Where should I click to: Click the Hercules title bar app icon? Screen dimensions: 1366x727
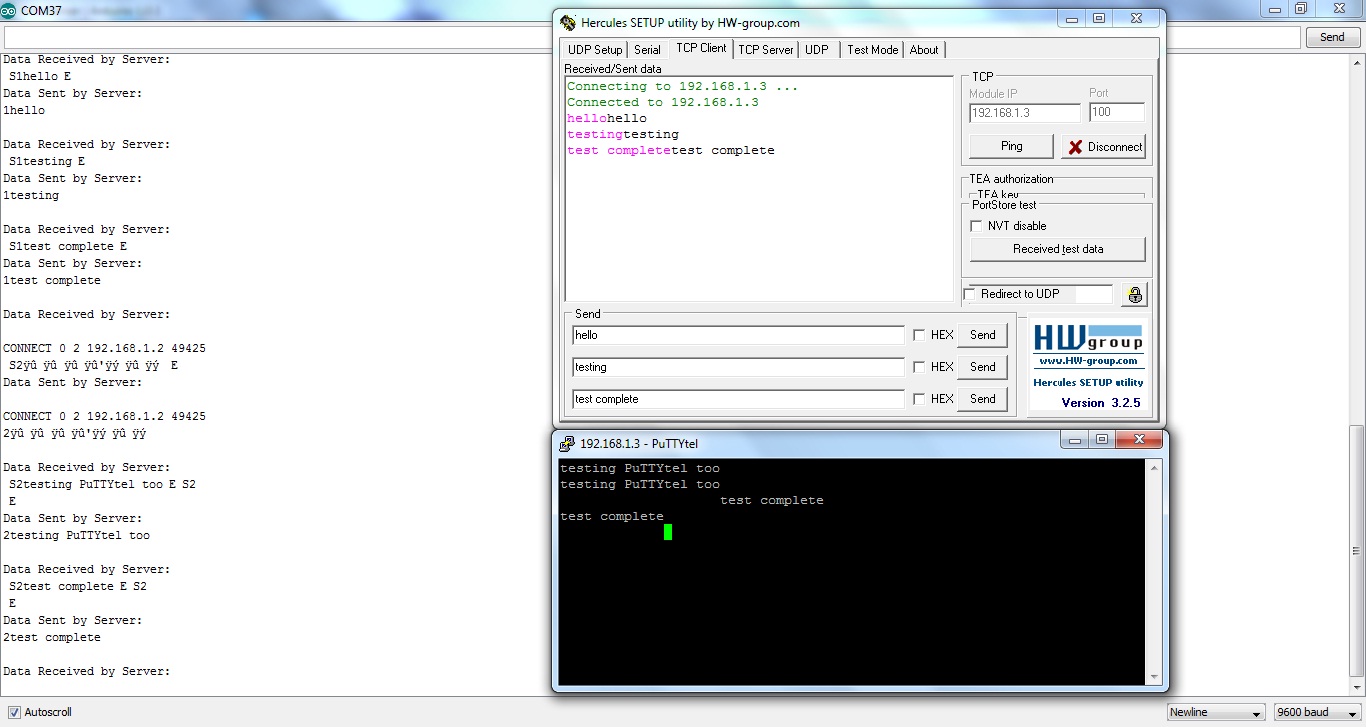coord(569,23)
